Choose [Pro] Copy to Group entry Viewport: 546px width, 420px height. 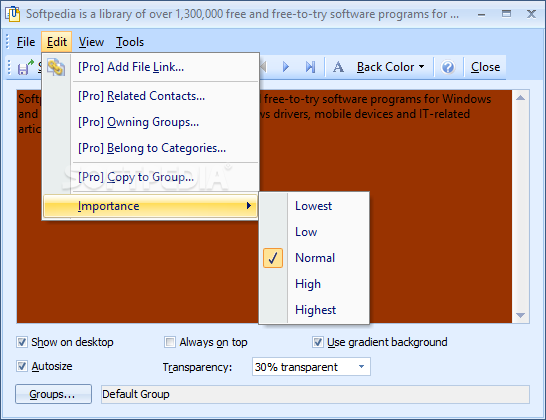(x=151, y=177)
